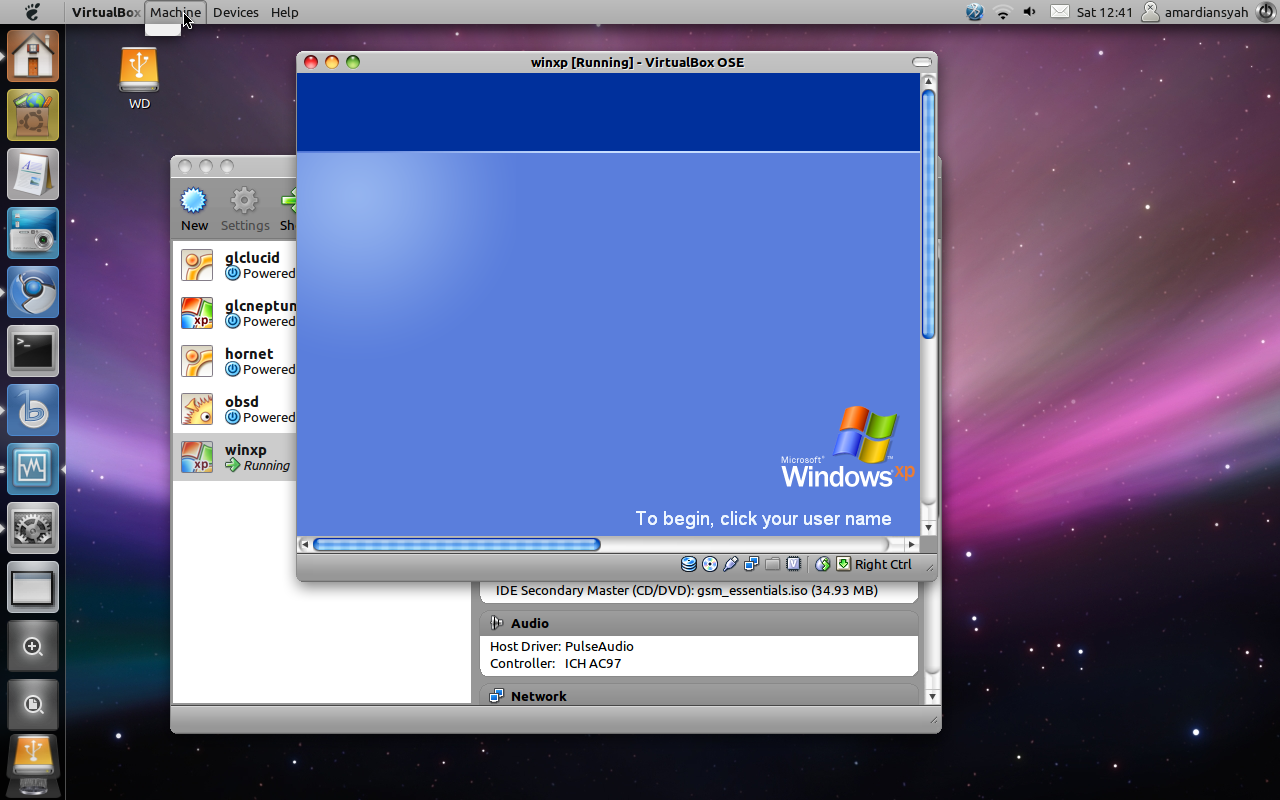Click the VM window scroll right arrow

point(911,544)
